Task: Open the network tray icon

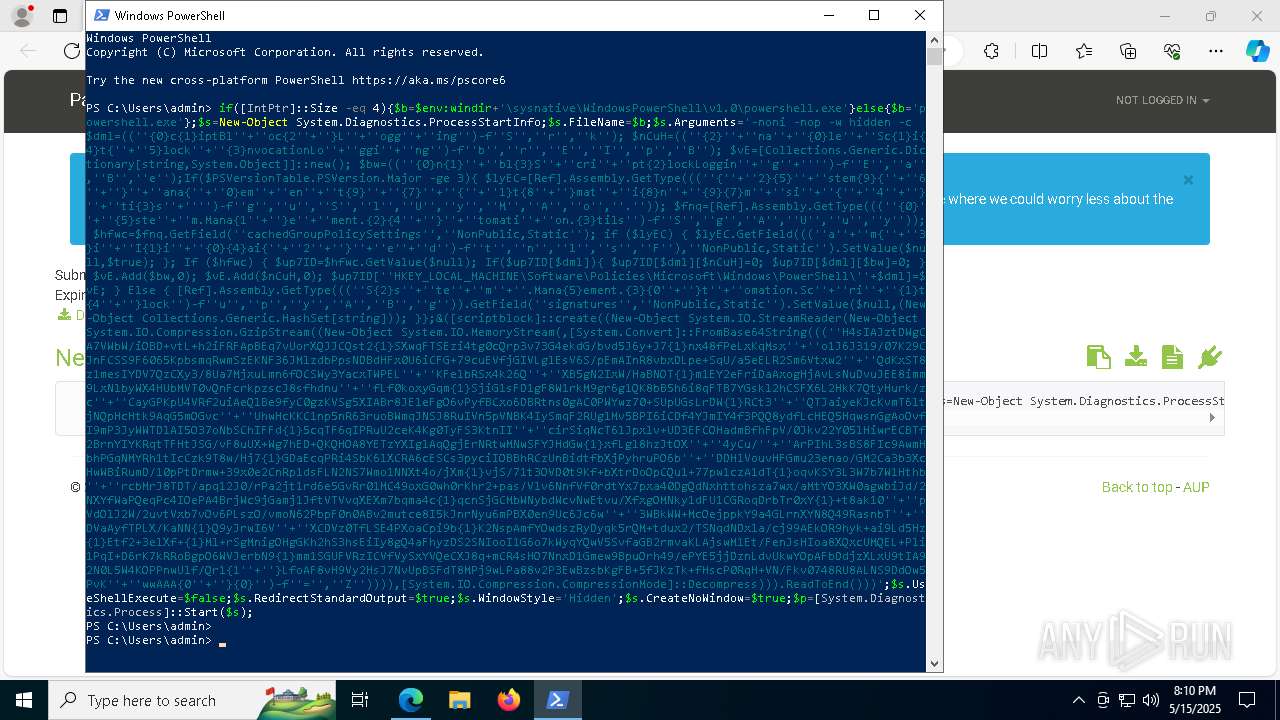Action: (x=1127, y=700)
